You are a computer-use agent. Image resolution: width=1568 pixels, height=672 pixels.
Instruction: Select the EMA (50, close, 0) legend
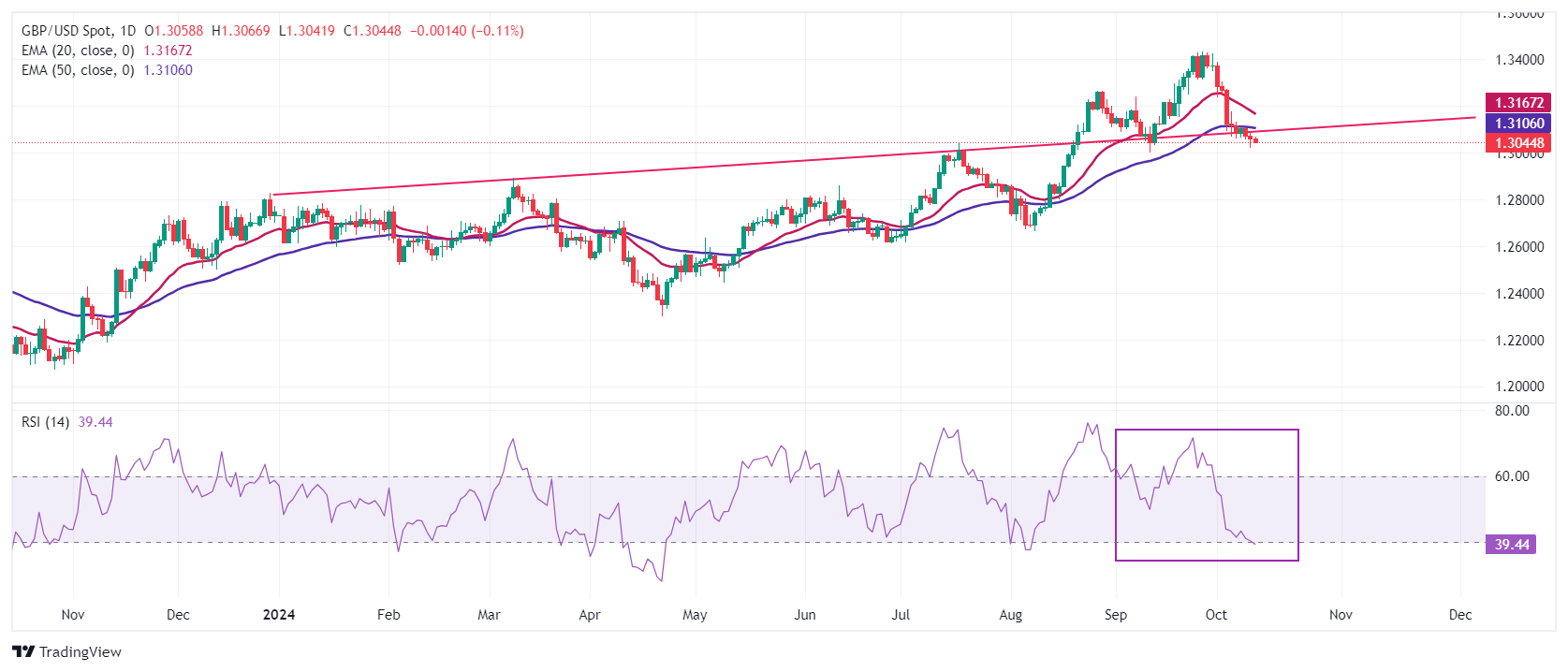tap(78, 70)
